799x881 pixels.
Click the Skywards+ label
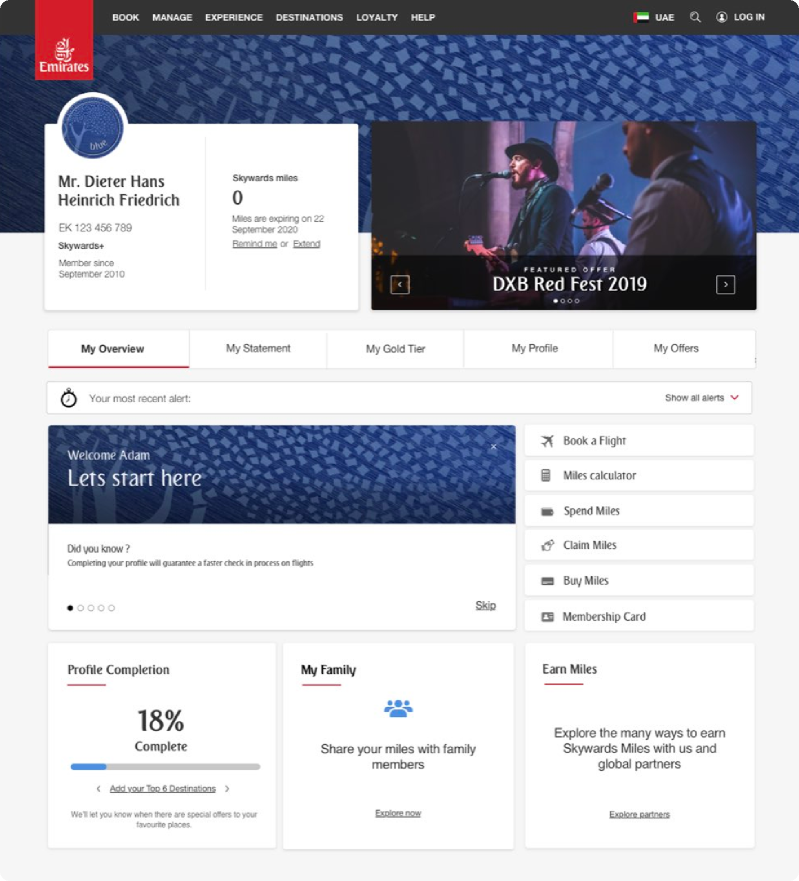pyautogui.click(x=81, y=246)
